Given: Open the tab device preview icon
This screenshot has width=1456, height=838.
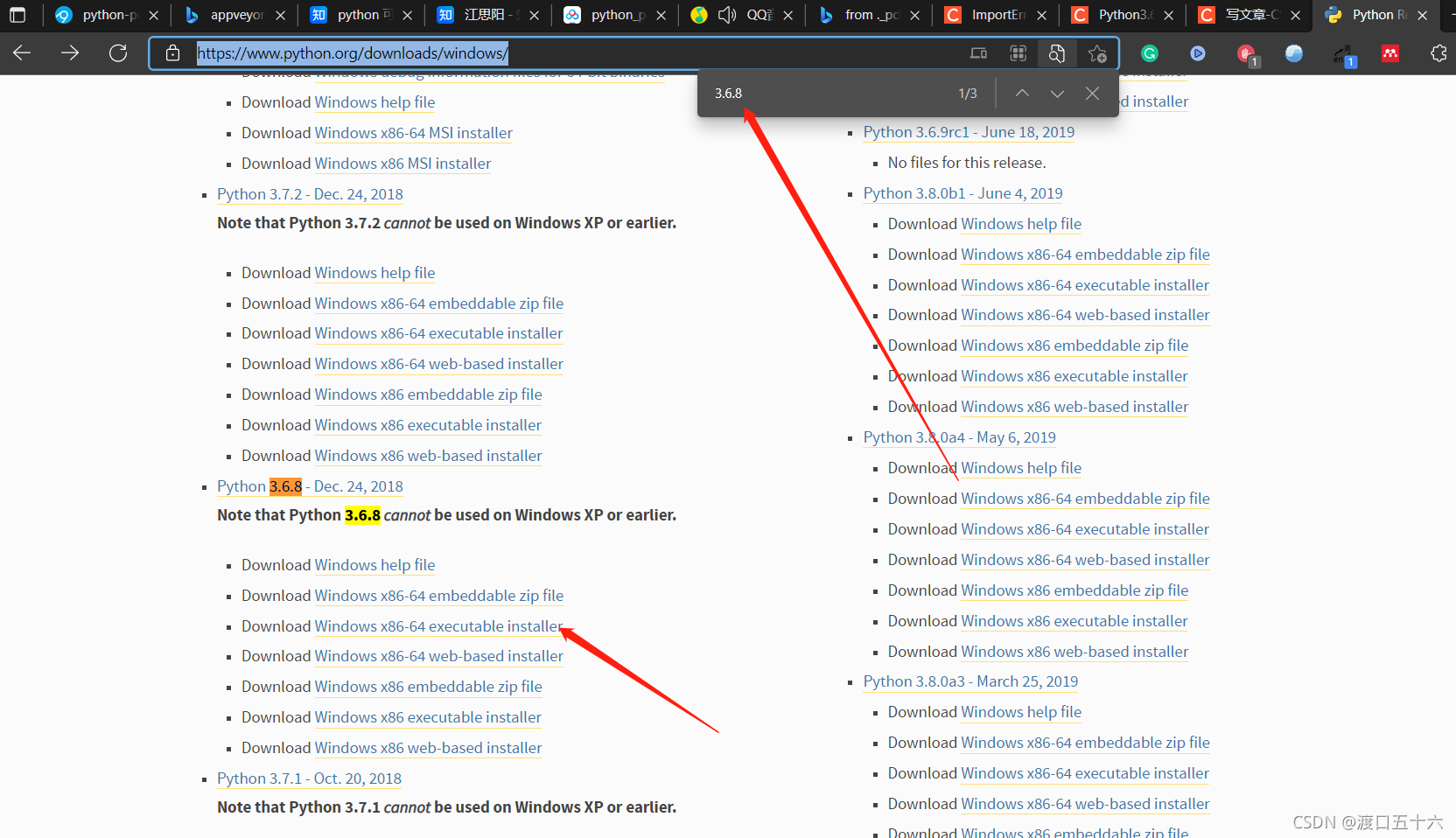Looking at the screenshot, I should 978,53.
